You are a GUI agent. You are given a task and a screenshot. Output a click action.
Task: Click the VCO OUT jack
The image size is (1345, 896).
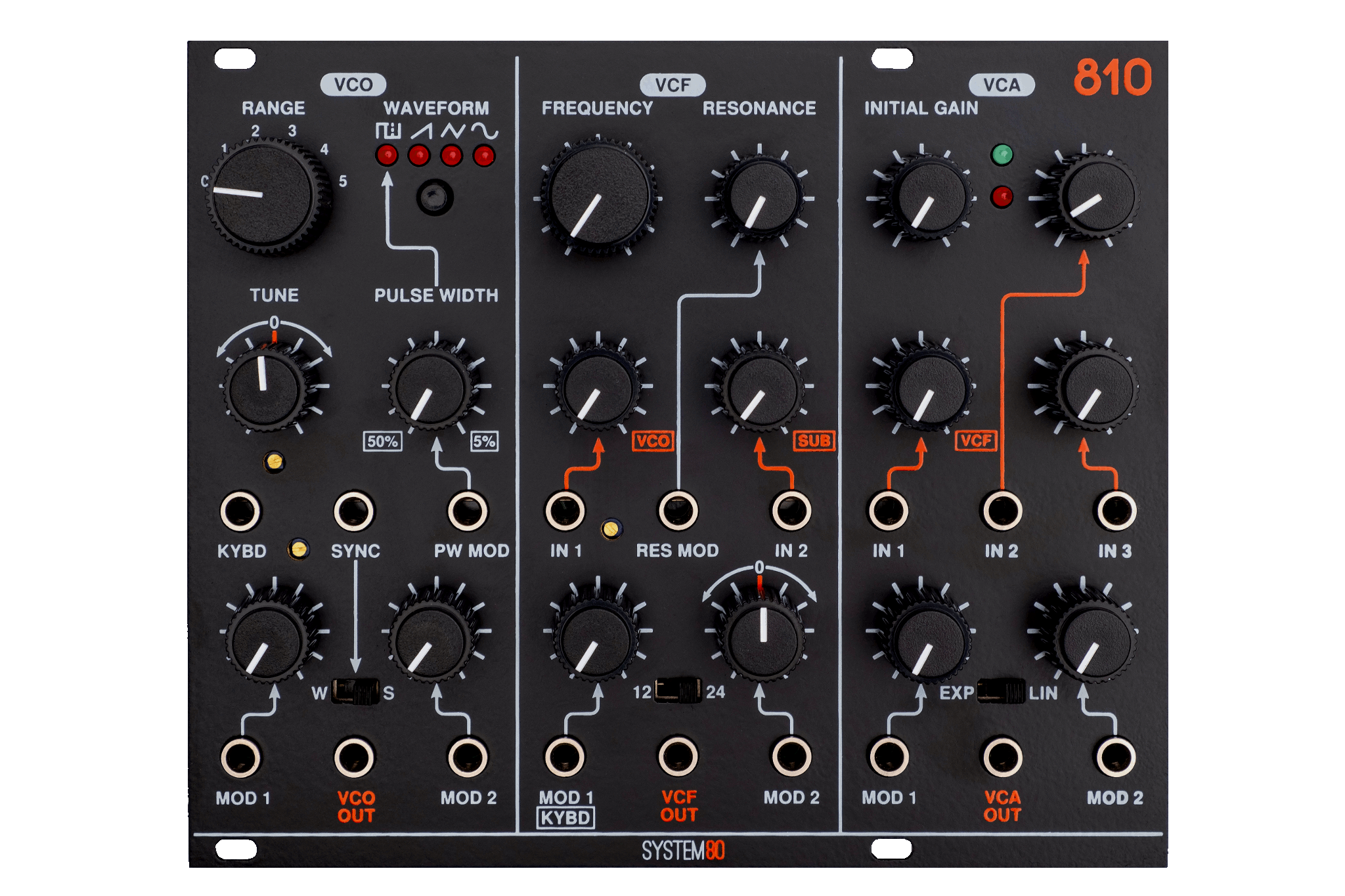tap(355, 757)
